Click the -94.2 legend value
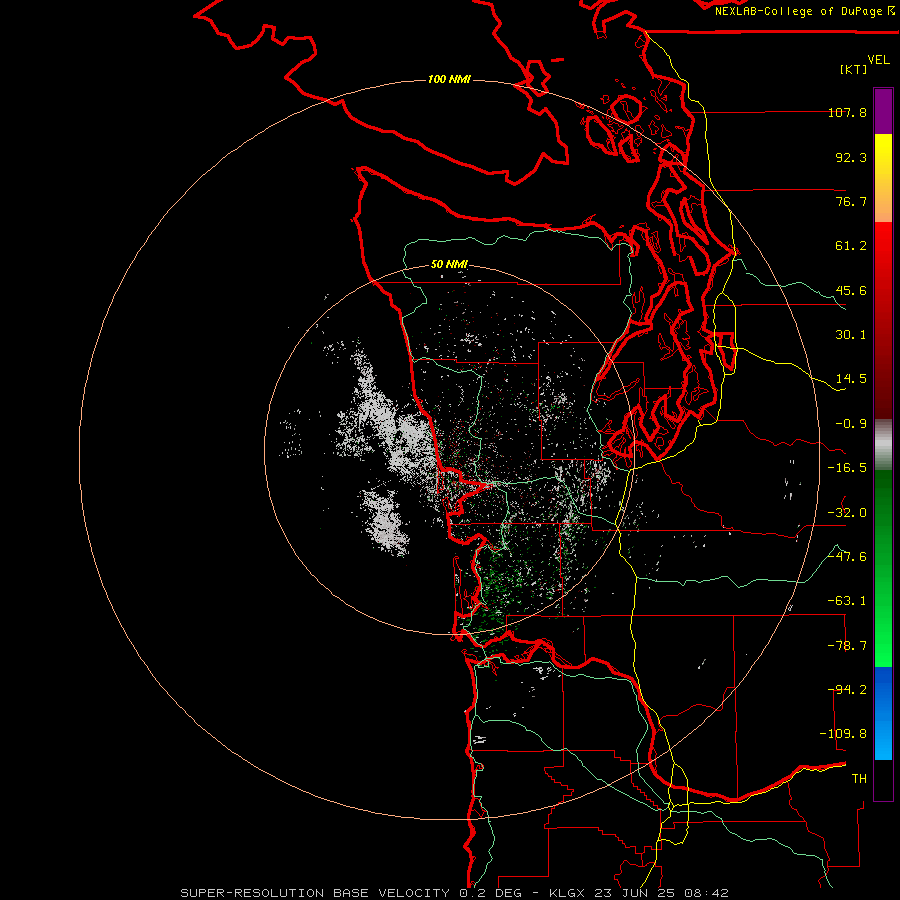900x900 pixels. pos(847,690)
